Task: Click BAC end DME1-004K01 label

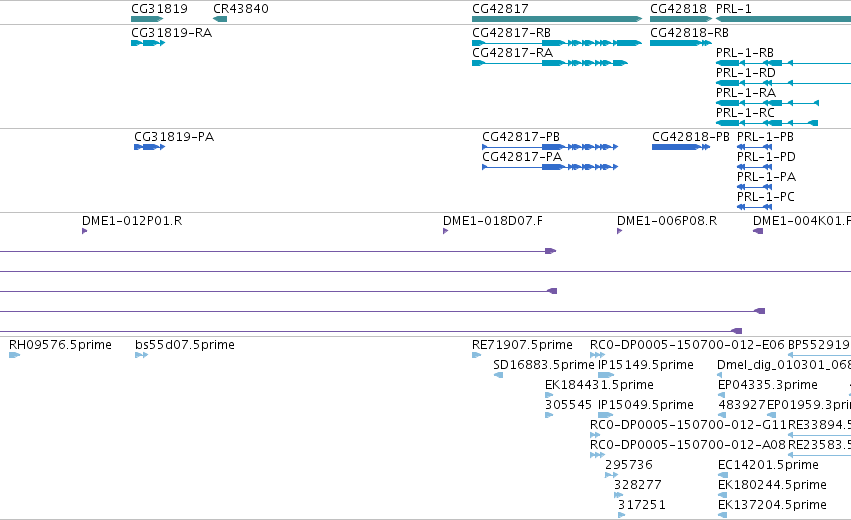Action: point(802,221)
